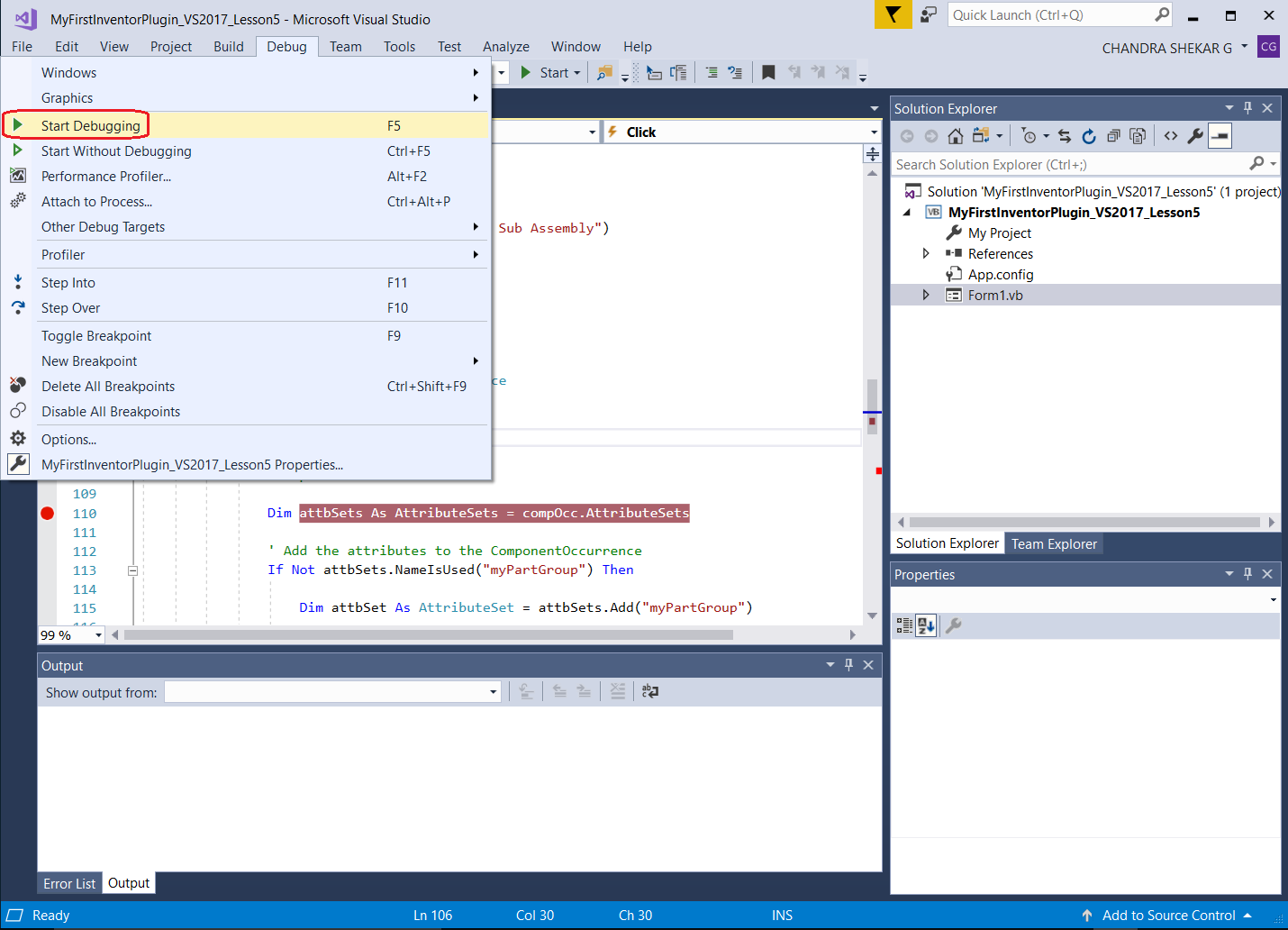Click Collapse All icon in Solution Explorer
The width and height of the screenshot is (1288, 930).
(x=1113, y=136)
